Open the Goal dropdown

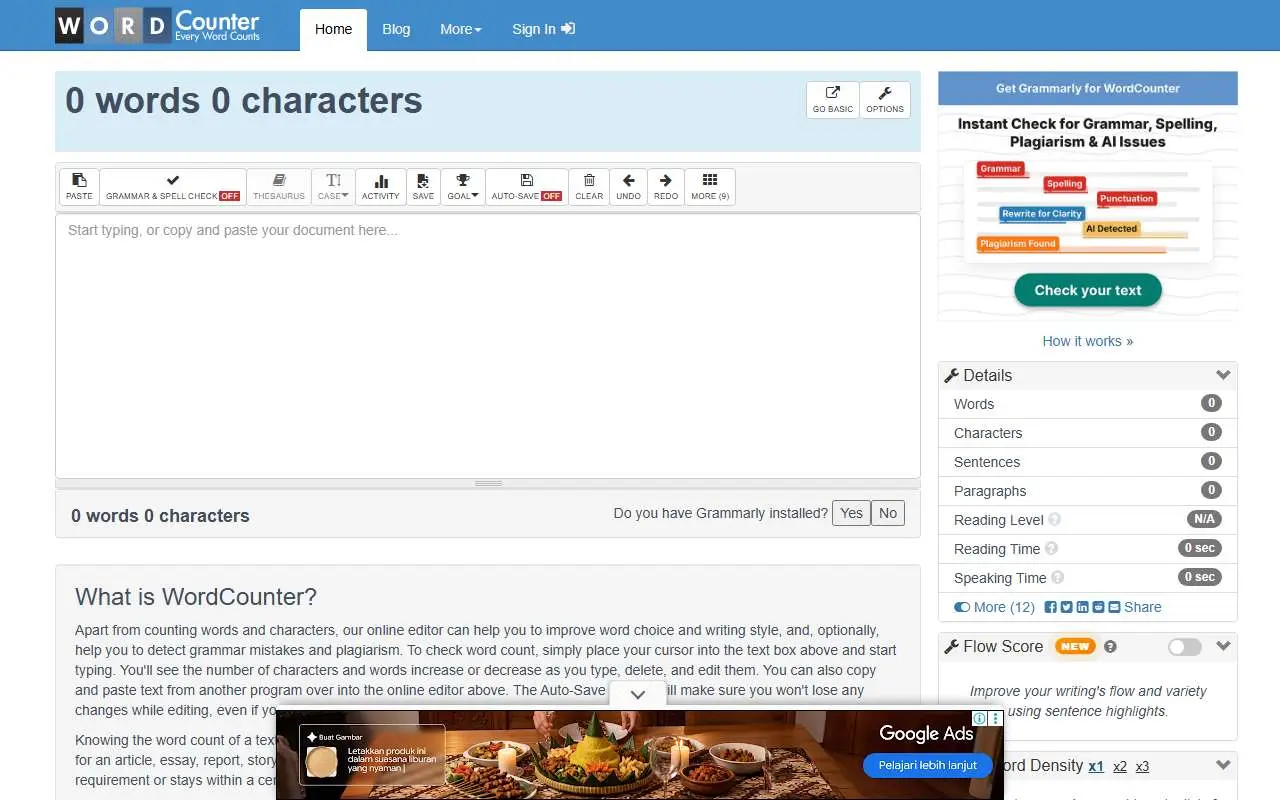click(462, 187)
